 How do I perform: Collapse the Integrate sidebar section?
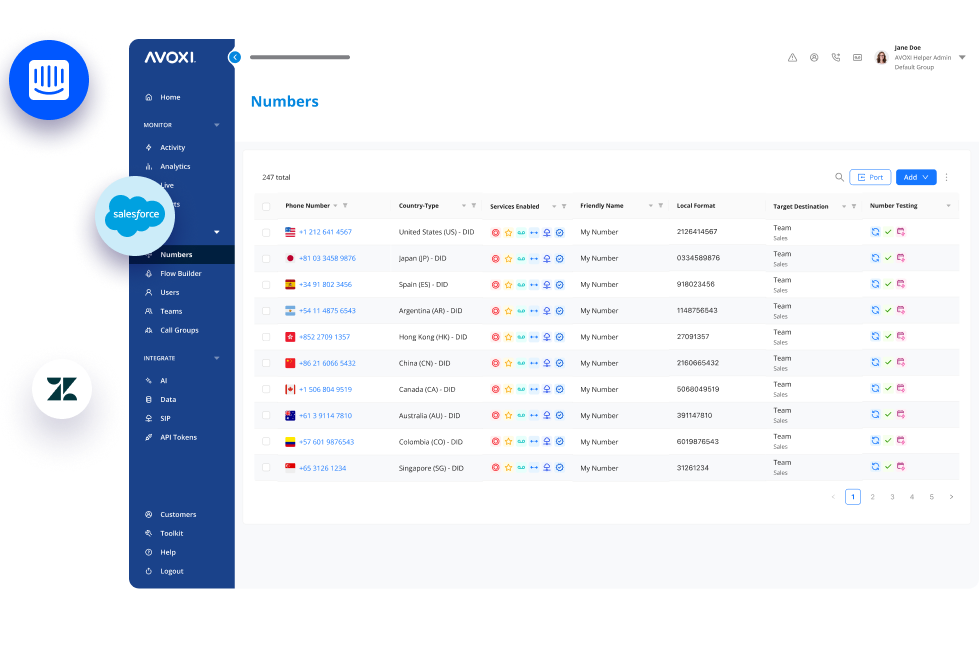(217, 358)
